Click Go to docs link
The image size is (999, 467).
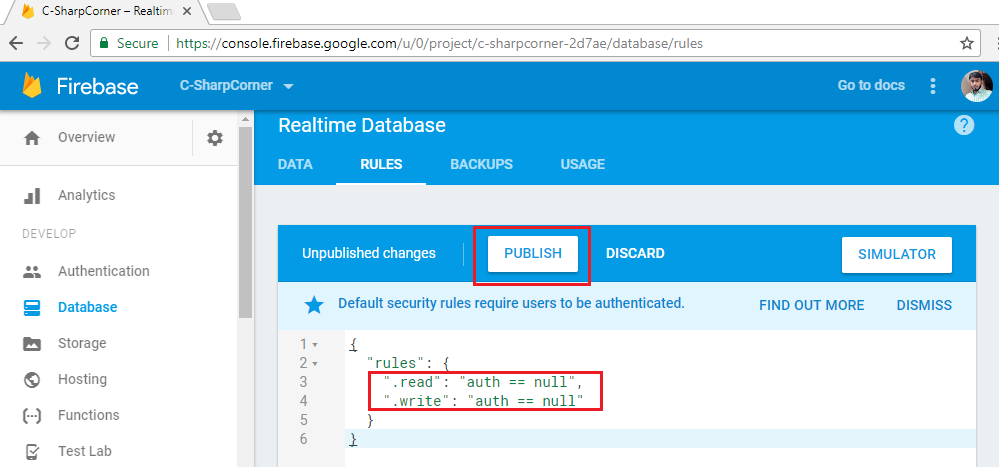(871, 85)
